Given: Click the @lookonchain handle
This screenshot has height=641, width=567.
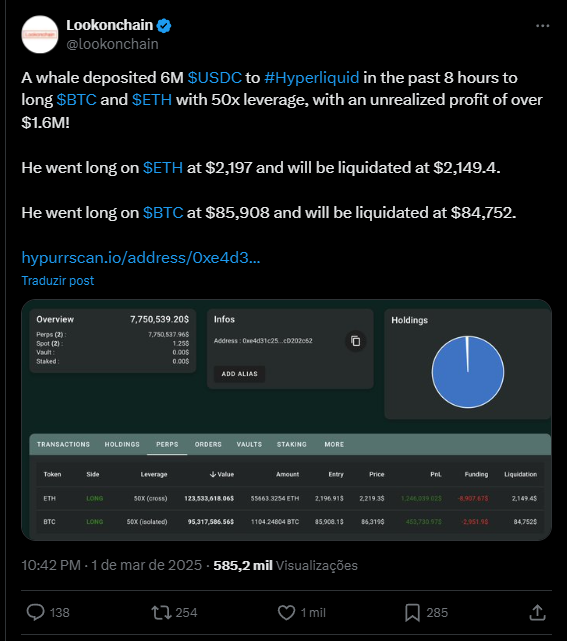Looking at the screenshot, I should (x=112, y=44).
